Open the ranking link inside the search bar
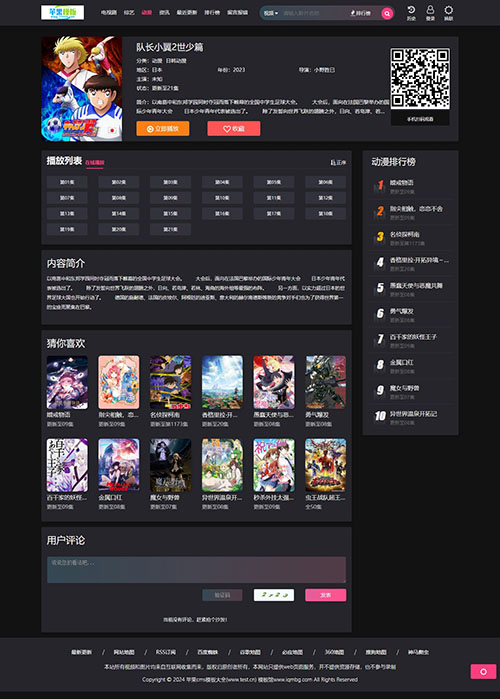 pos(360,13)
